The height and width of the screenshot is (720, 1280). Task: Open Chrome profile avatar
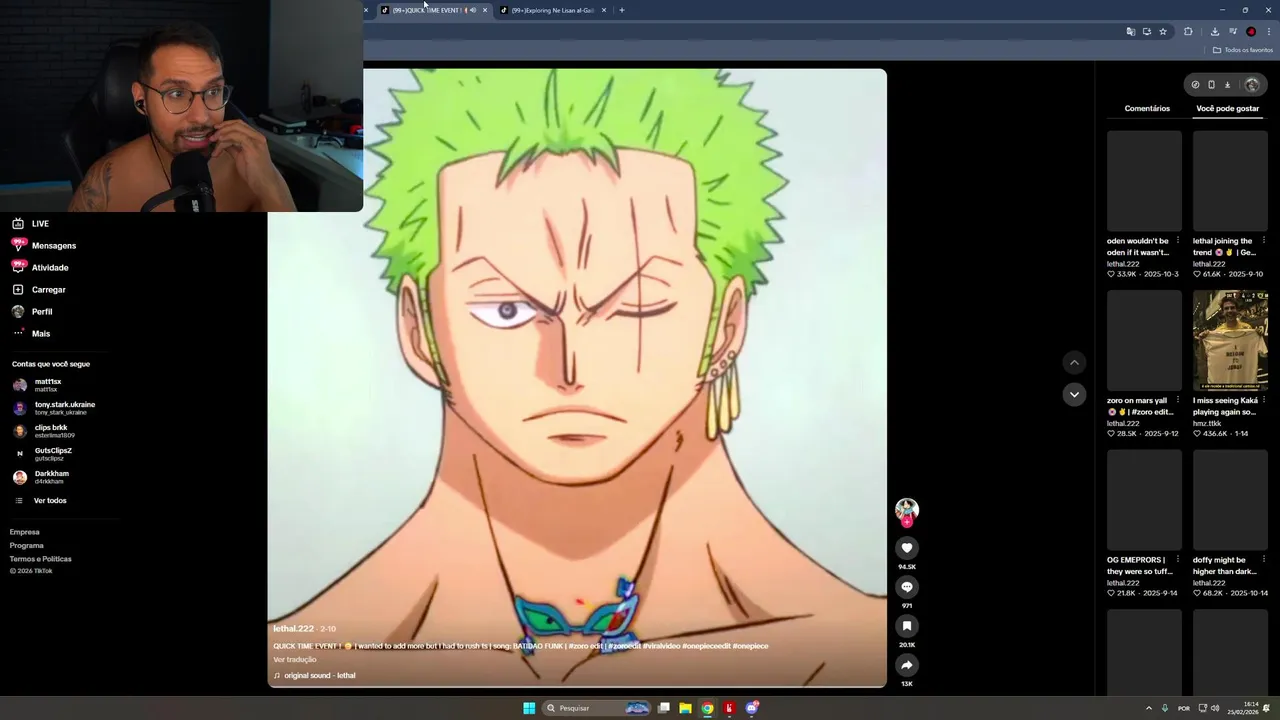(1251, 32)
